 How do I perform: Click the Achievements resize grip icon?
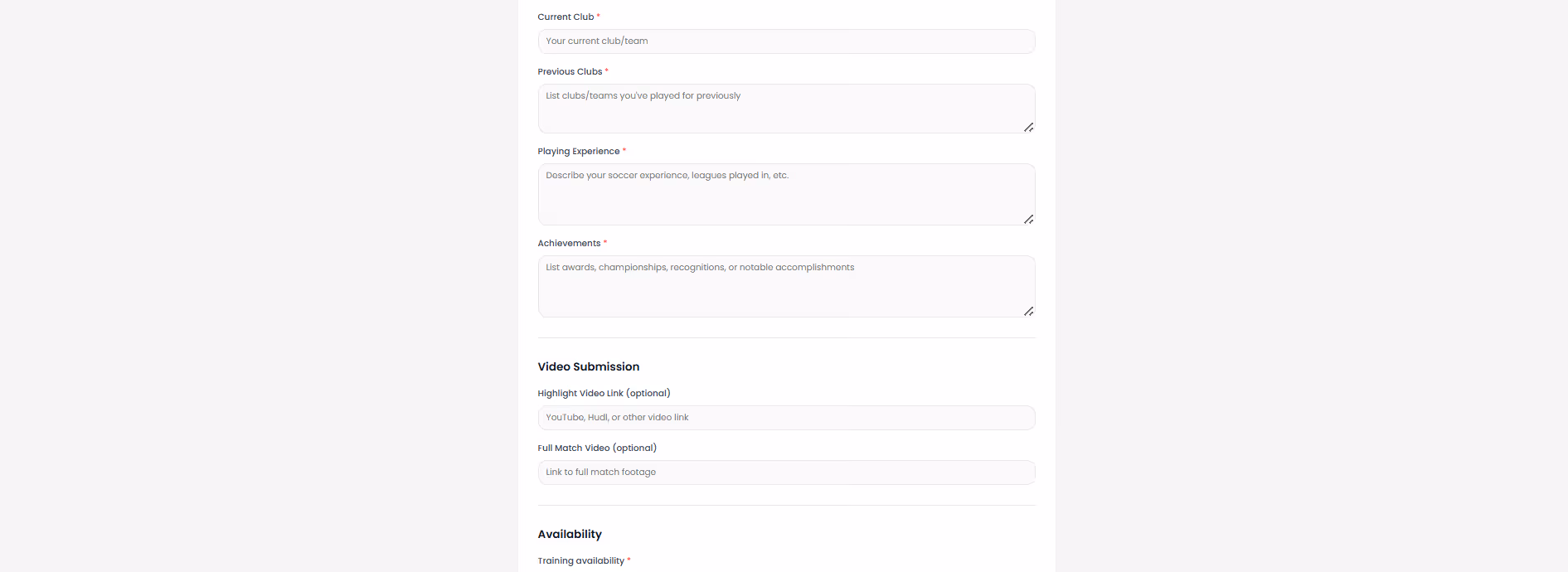[1028, 311]
